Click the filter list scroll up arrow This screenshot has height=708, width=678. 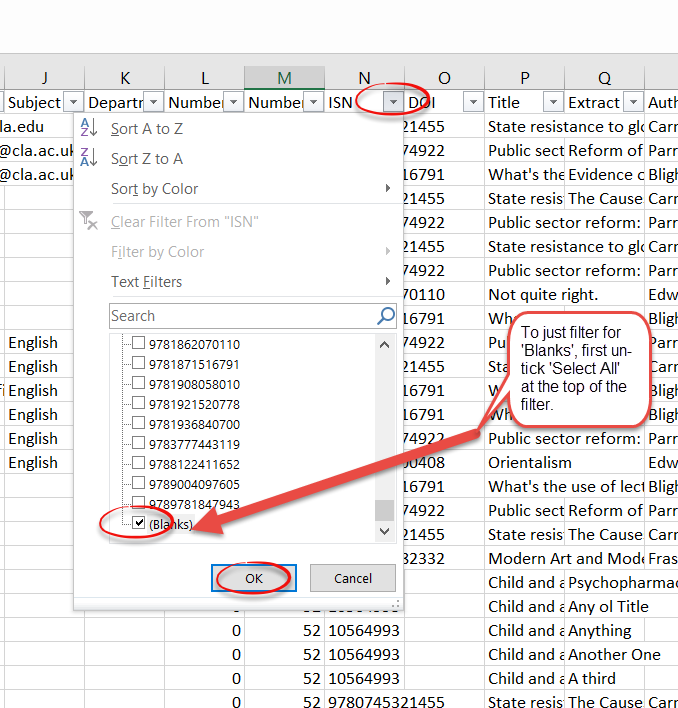pyautogui.click(x=384, y=344)
